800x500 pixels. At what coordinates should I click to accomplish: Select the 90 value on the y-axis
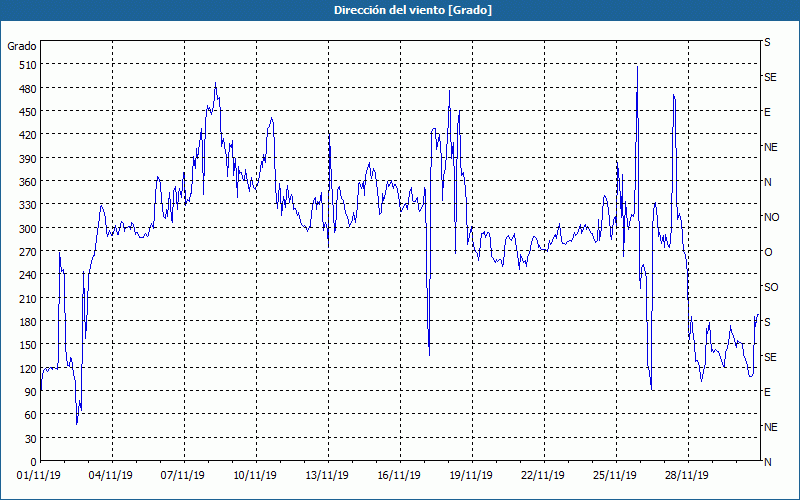click(31, 392)
